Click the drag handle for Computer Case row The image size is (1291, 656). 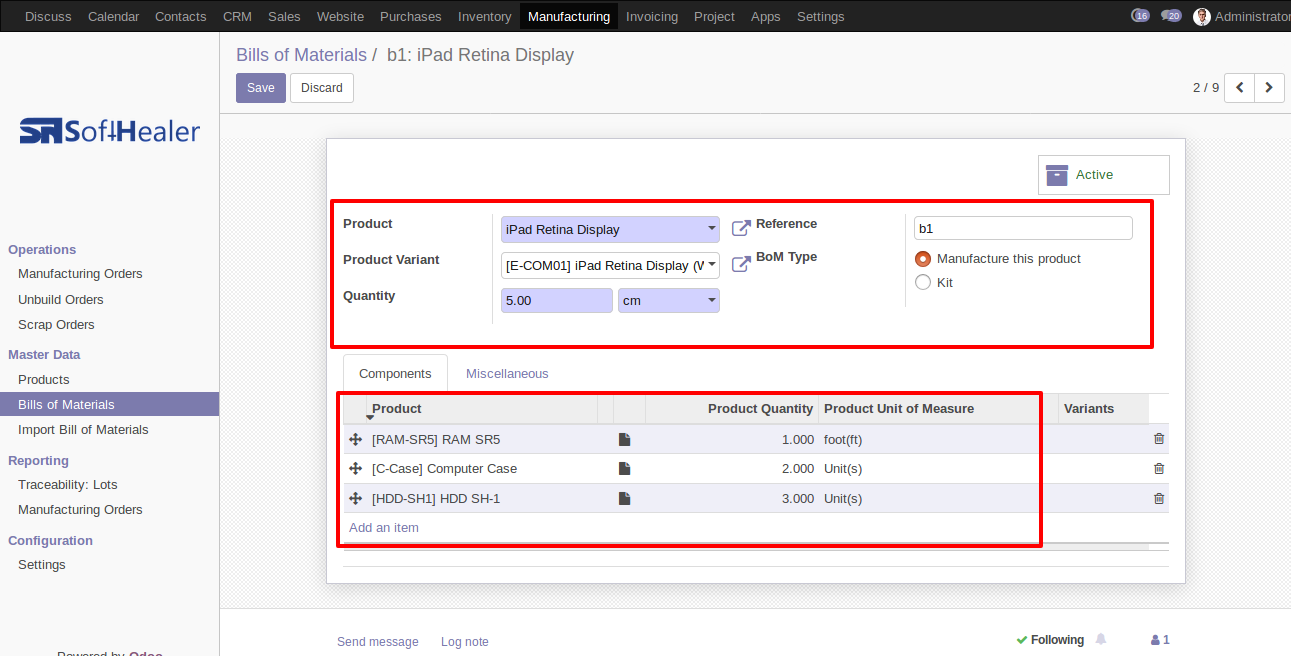(x=355, y=469)
